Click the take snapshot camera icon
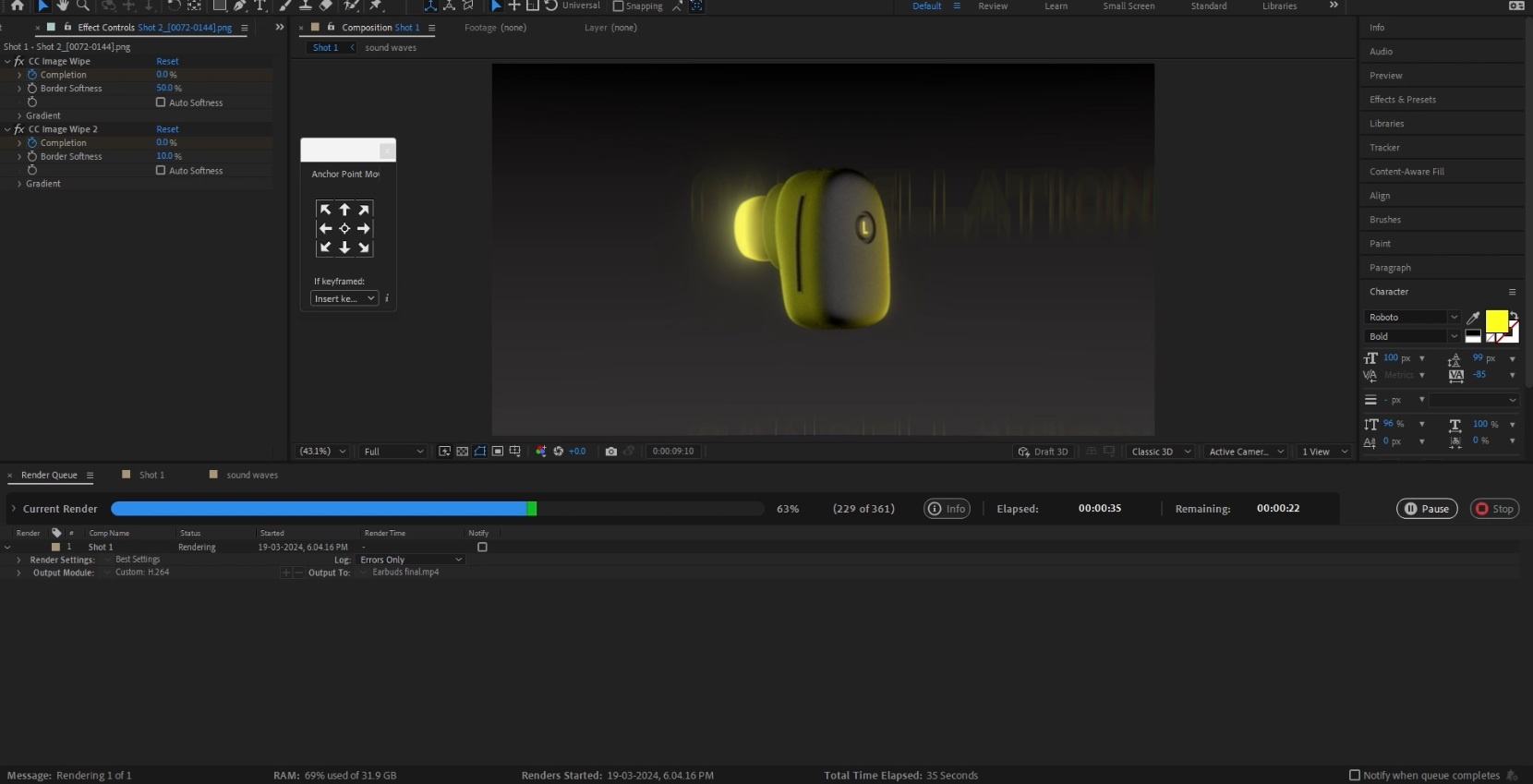 (x=610, y=452)
